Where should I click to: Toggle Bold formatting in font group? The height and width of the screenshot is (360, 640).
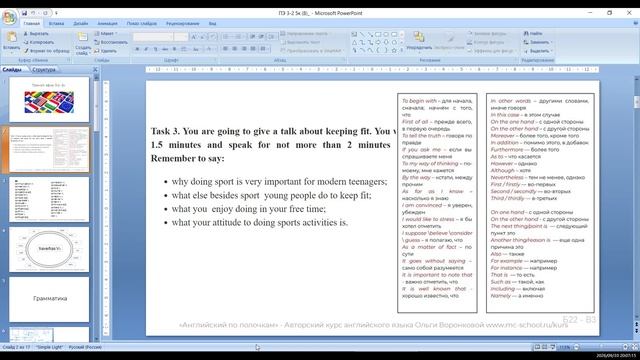click(x=137, y=49)
